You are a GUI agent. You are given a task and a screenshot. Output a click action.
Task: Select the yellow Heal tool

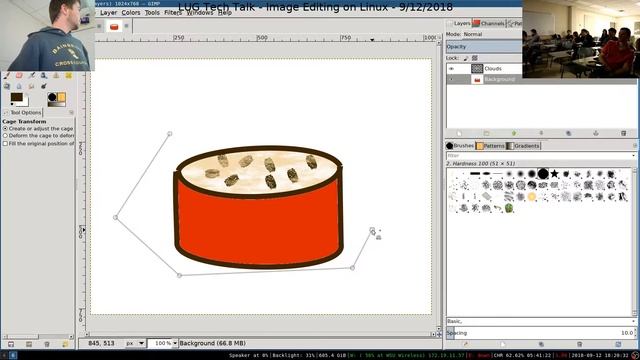click(68, 76)
